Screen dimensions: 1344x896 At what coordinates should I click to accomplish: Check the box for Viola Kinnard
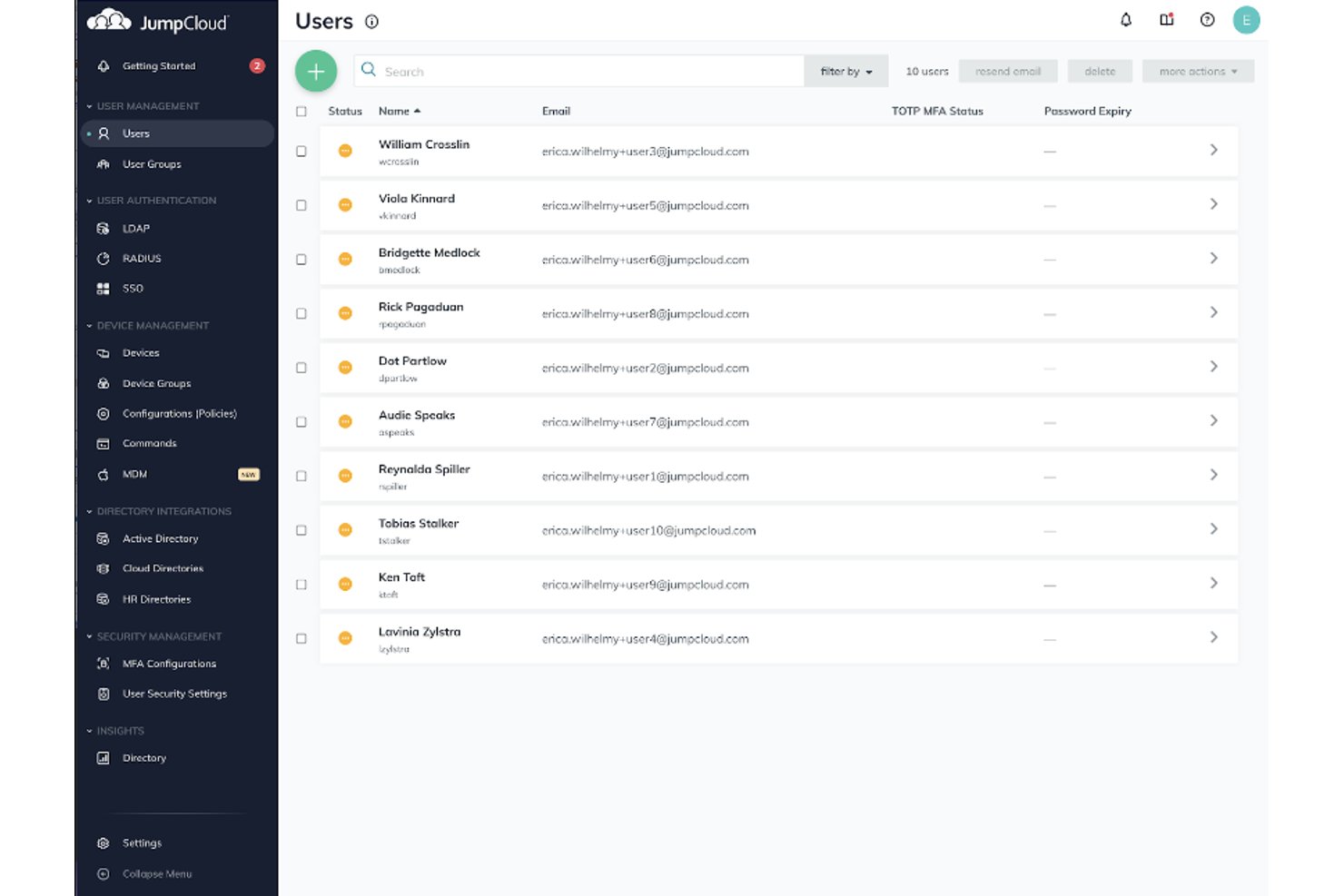(301, 206)
